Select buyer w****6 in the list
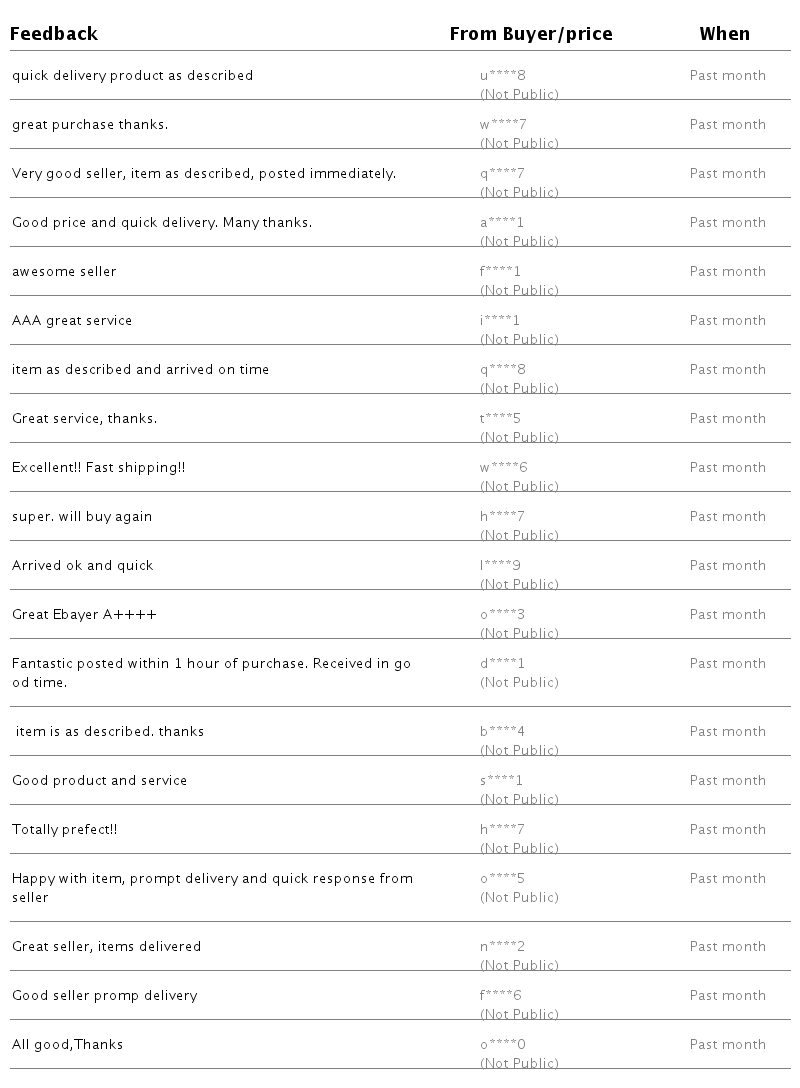 [x=504, y=468]
